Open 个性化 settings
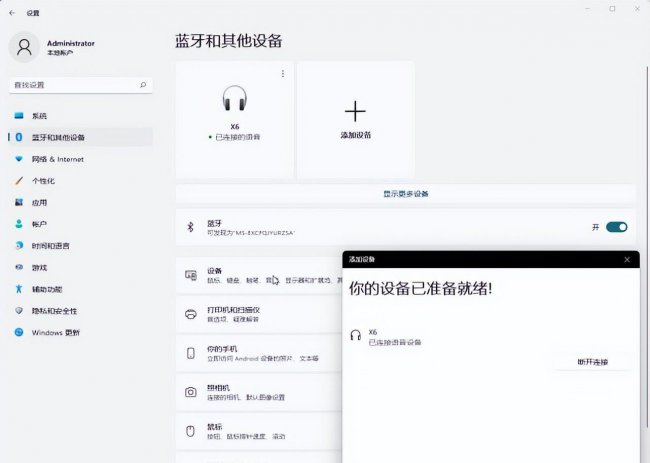 pos(80,181)
